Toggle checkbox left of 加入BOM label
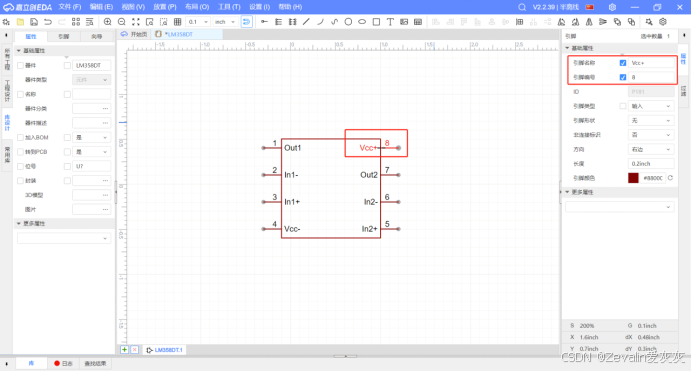The image size is (692, 371). (20, 138)
